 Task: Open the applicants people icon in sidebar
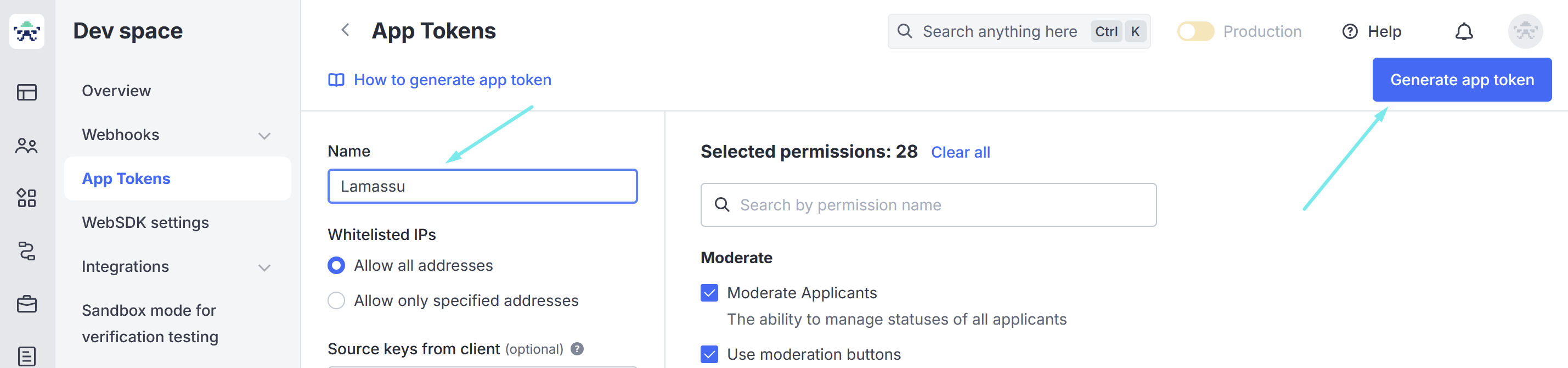[x=27, y=146]
